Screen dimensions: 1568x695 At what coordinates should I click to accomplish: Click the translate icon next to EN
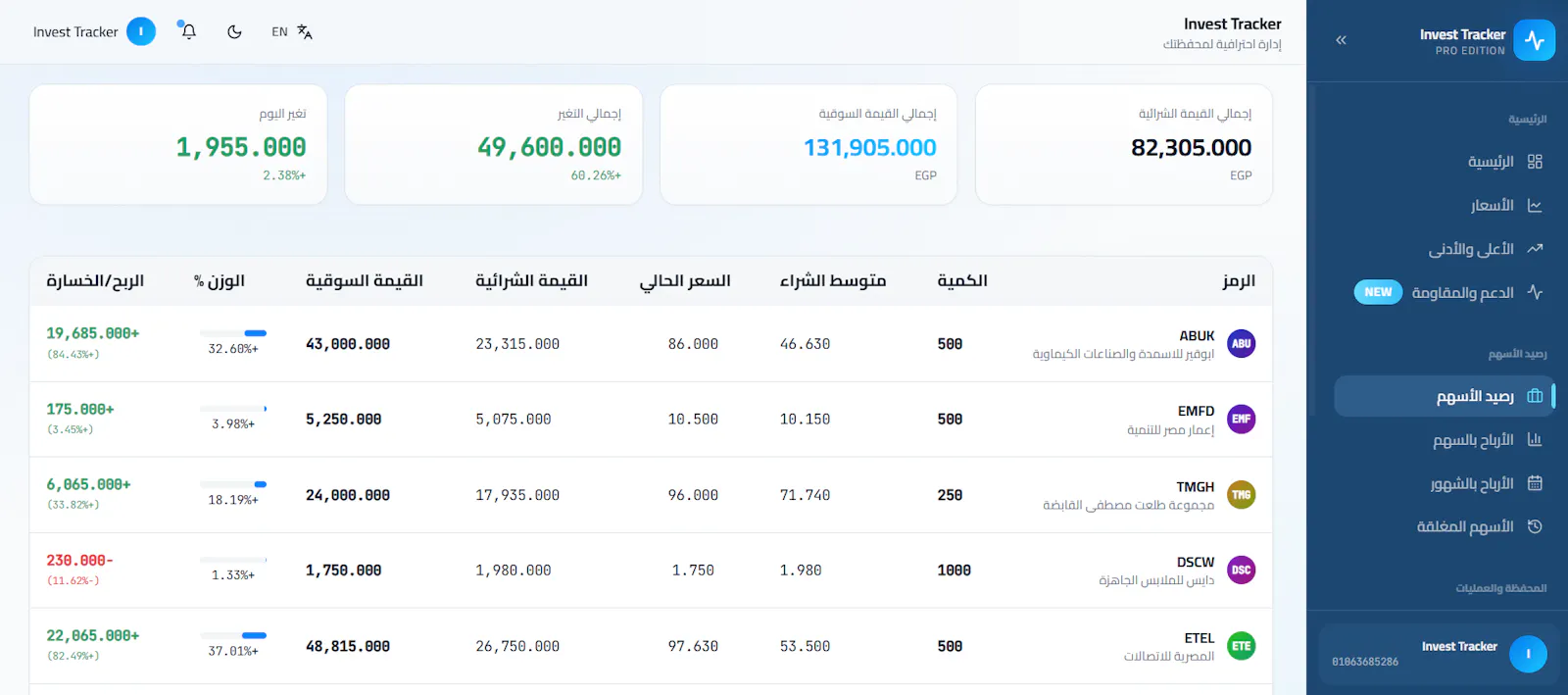305,32
